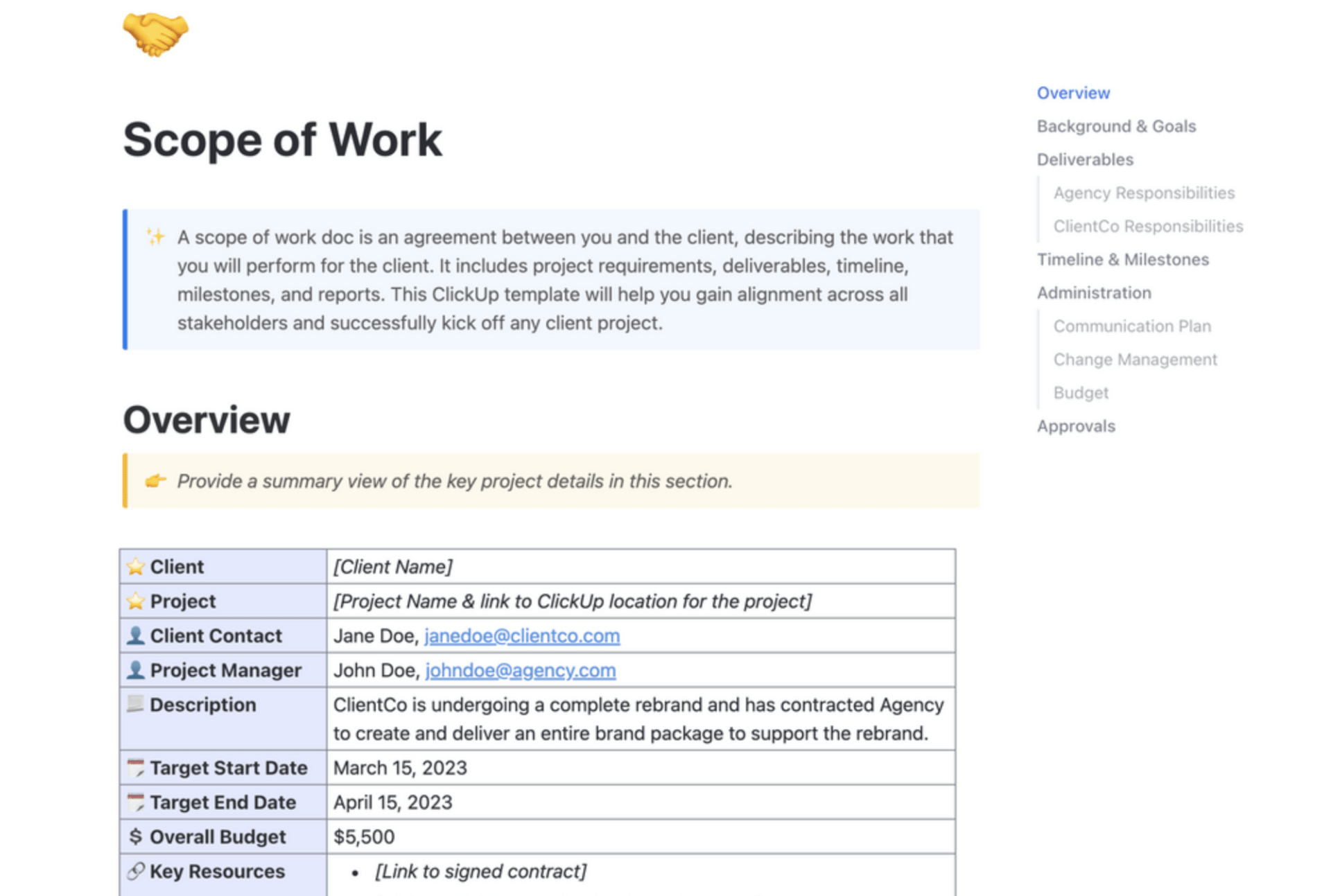Click the finger pointer icon in yellow block
1331x896 pixels.
[x=155, y=481]
